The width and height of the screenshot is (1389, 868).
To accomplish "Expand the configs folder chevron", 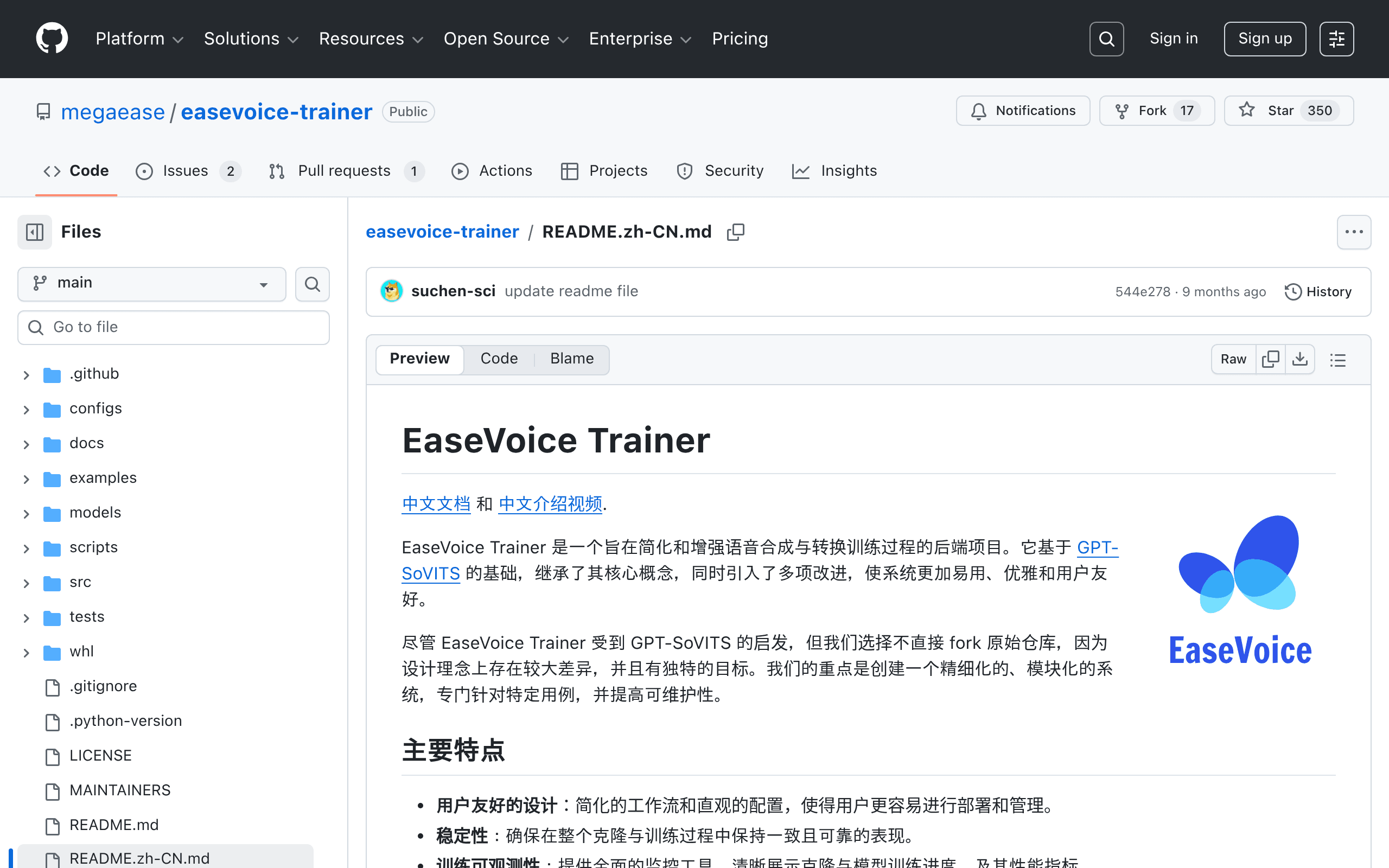I will point(27,409).
